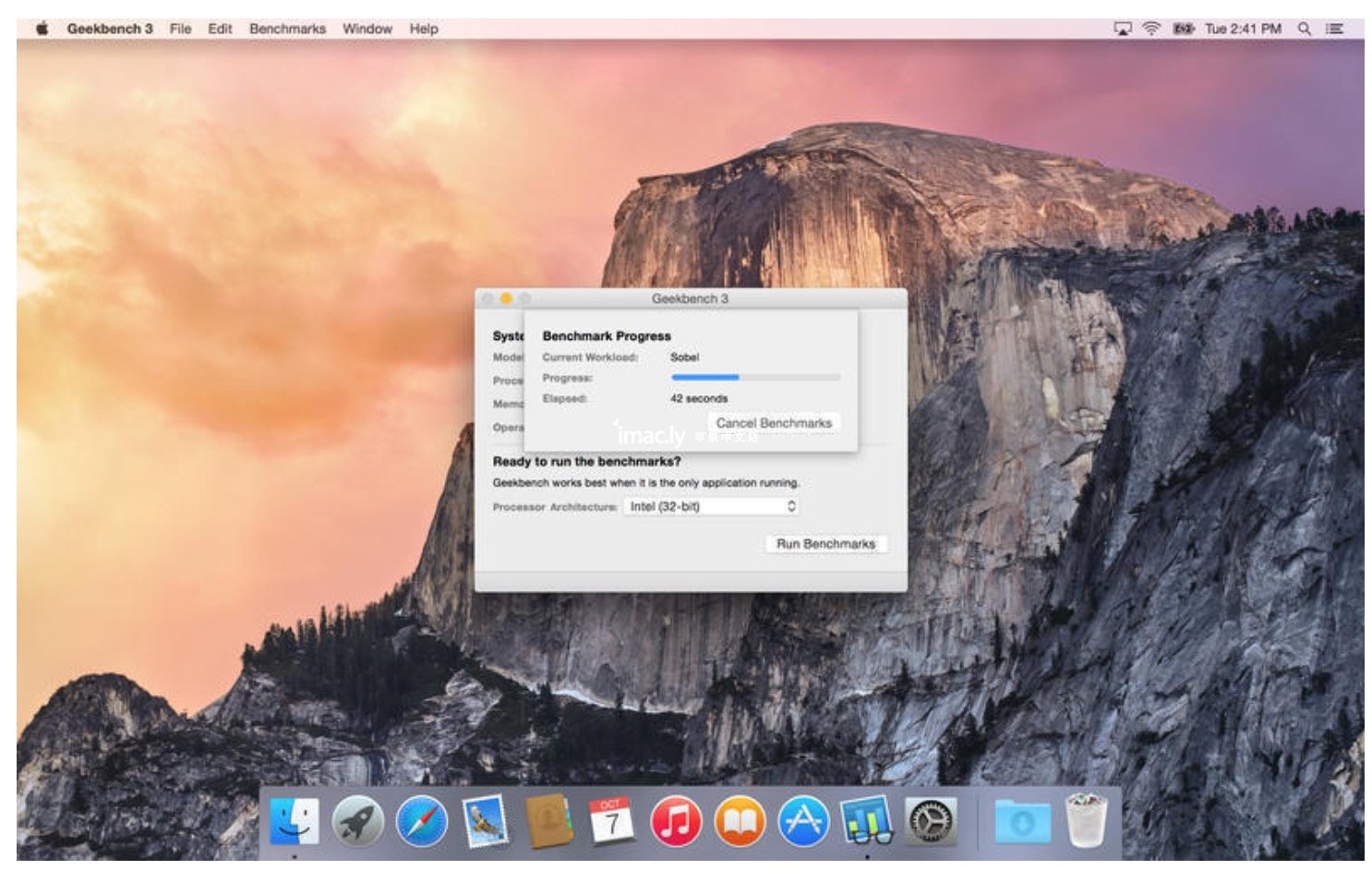Click 'Benchmark Progress' heading

point(607,336)
